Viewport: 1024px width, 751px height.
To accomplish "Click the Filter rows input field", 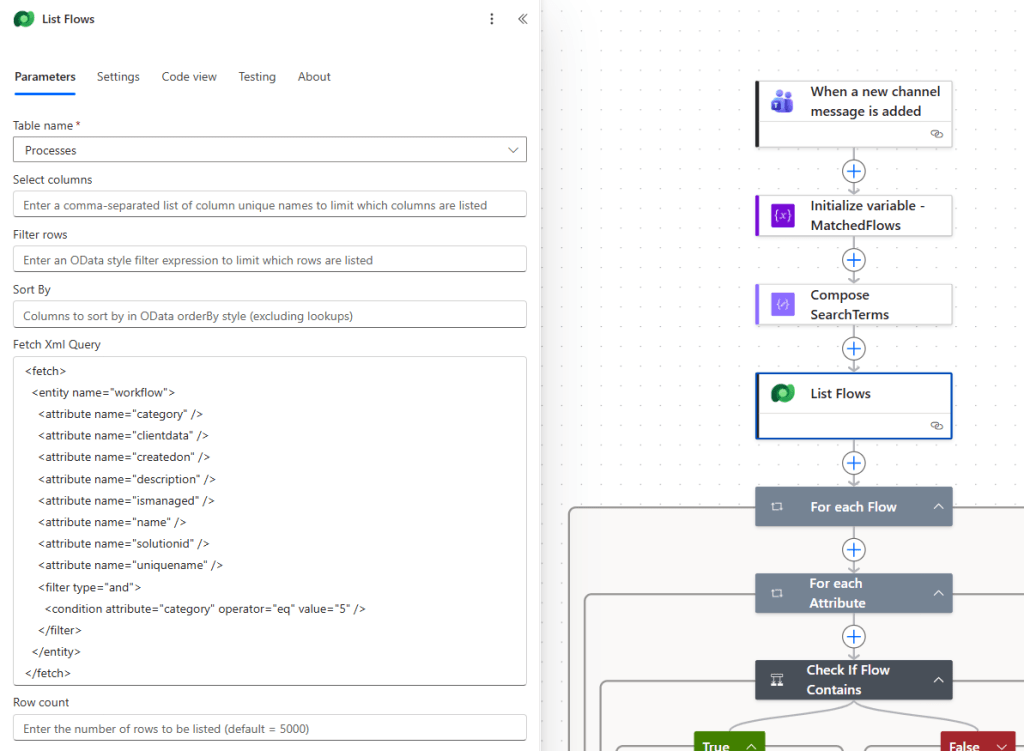I will tap(269, 260).
